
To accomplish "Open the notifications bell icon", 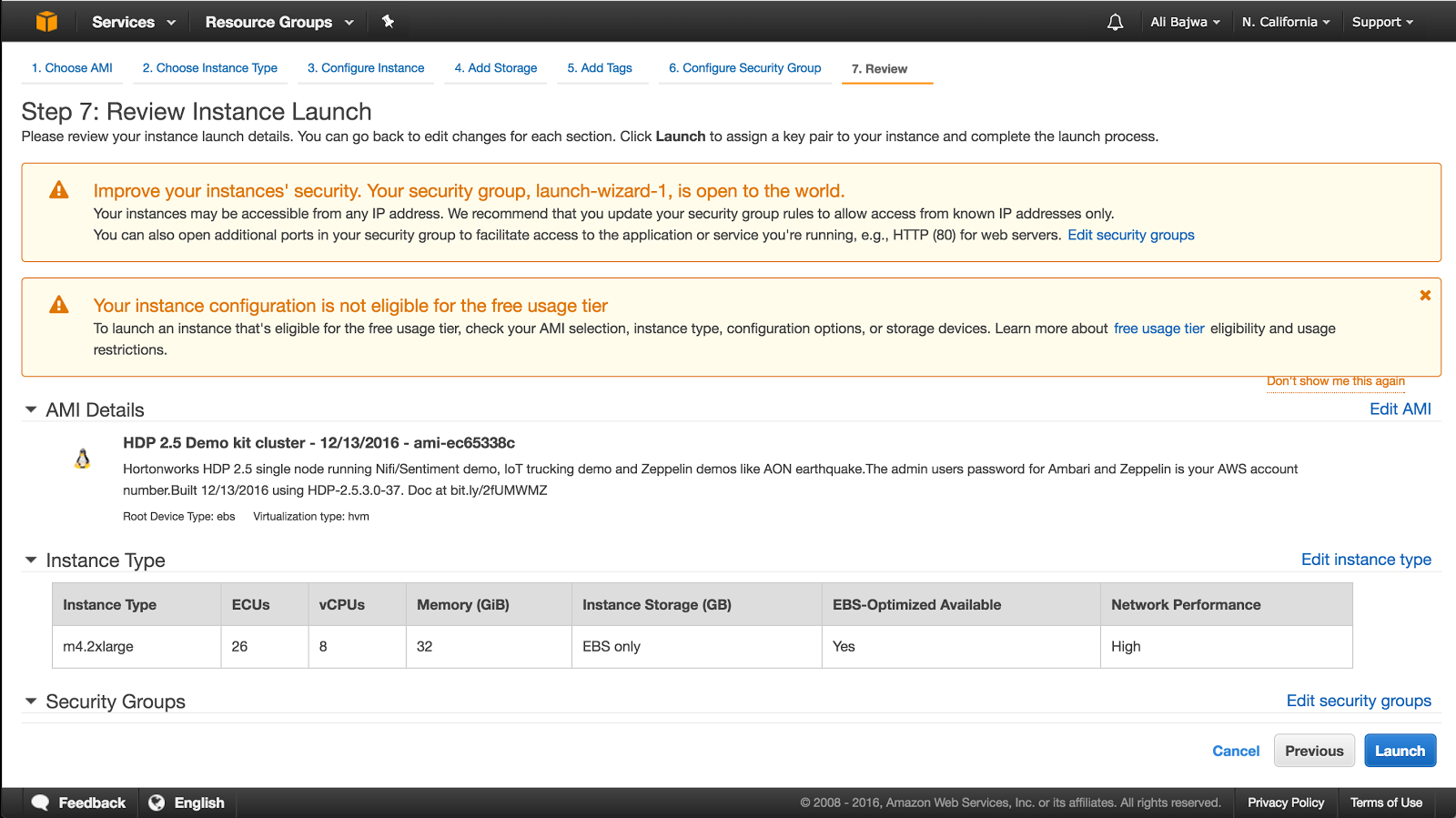I will click(x=1115, y=22).
